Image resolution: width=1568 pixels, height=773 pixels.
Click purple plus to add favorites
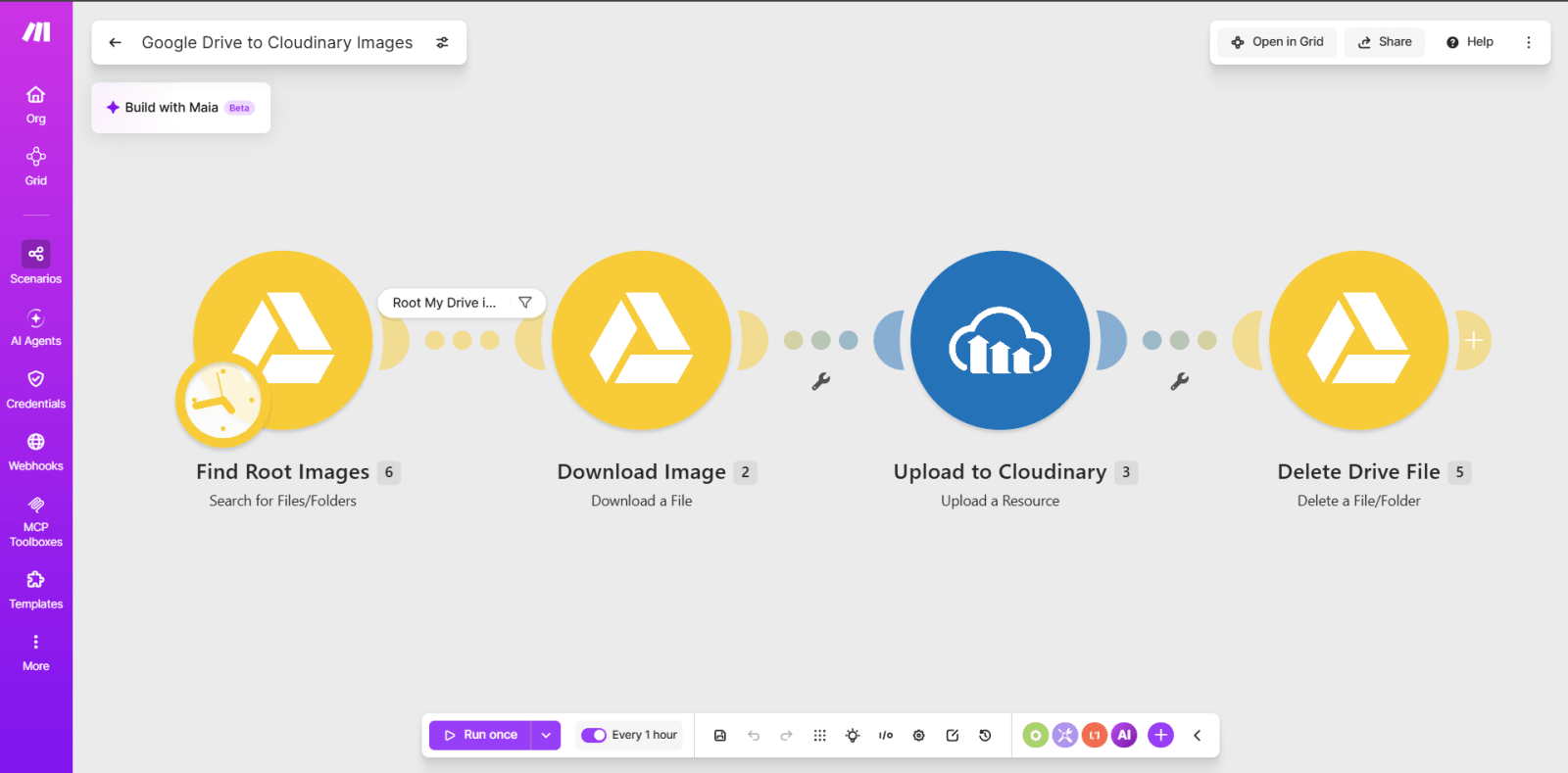point(1160,735)
